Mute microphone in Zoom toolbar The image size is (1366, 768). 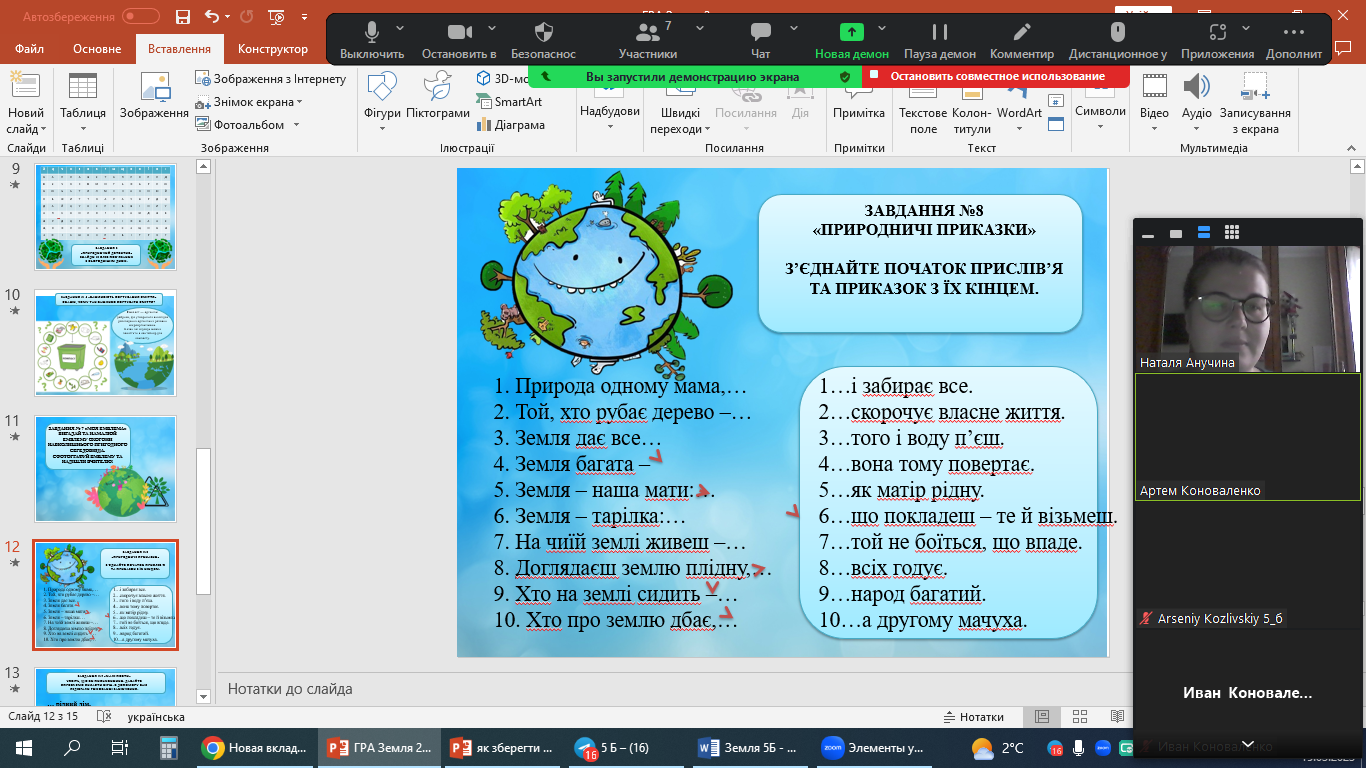(372, 39)
